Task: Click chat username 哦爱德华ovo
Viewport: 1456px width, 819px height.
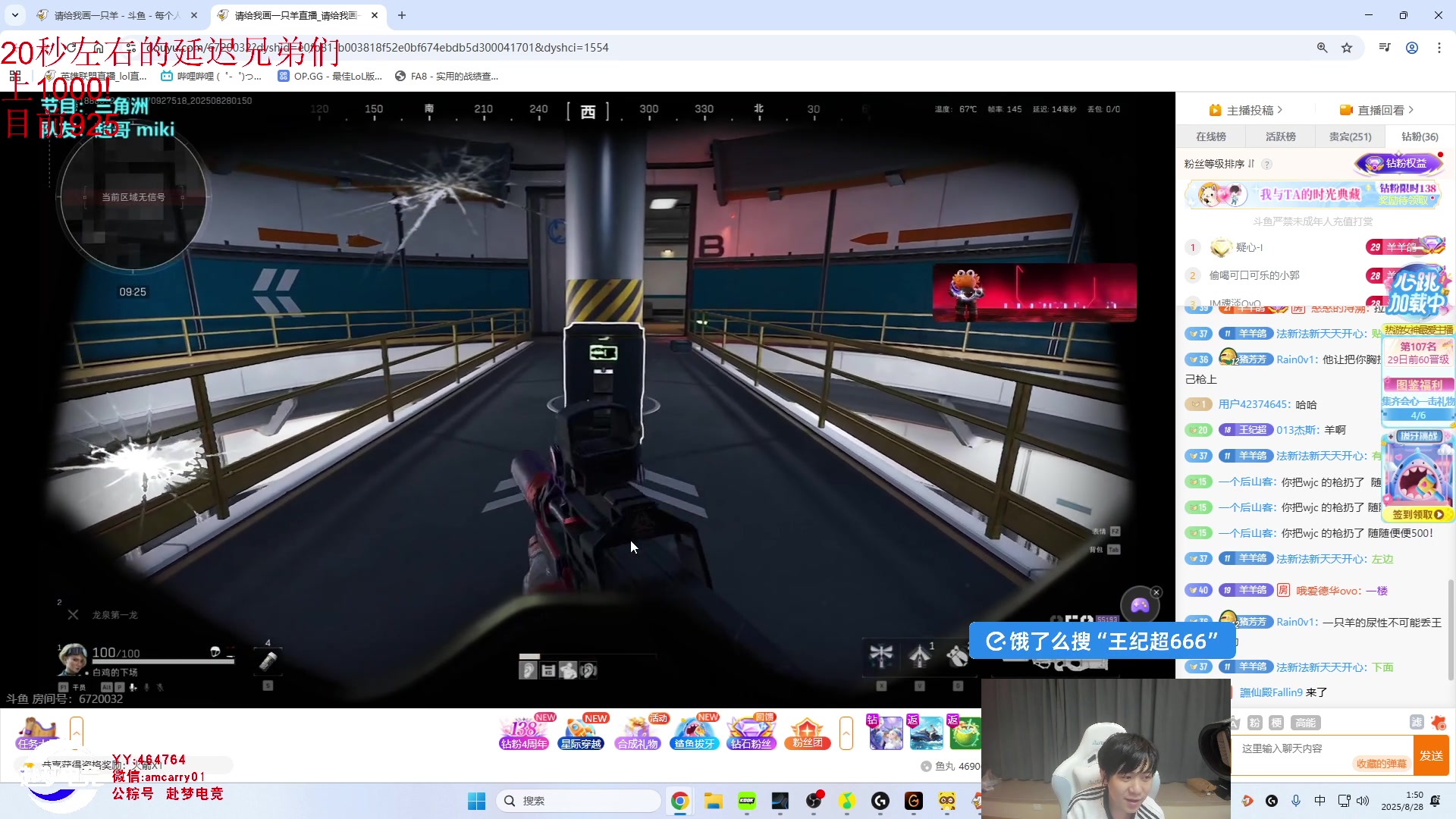Action: [1329, 591]
